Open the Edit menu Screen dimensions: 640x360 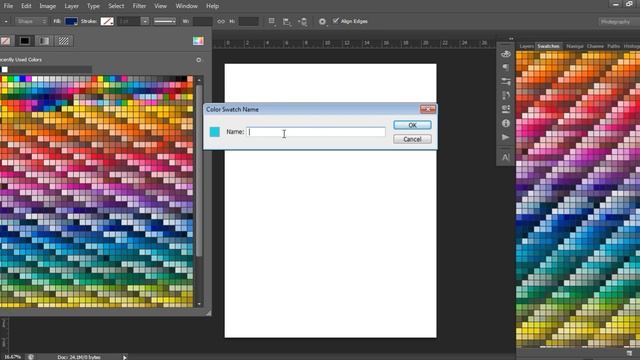click(26, 6)
